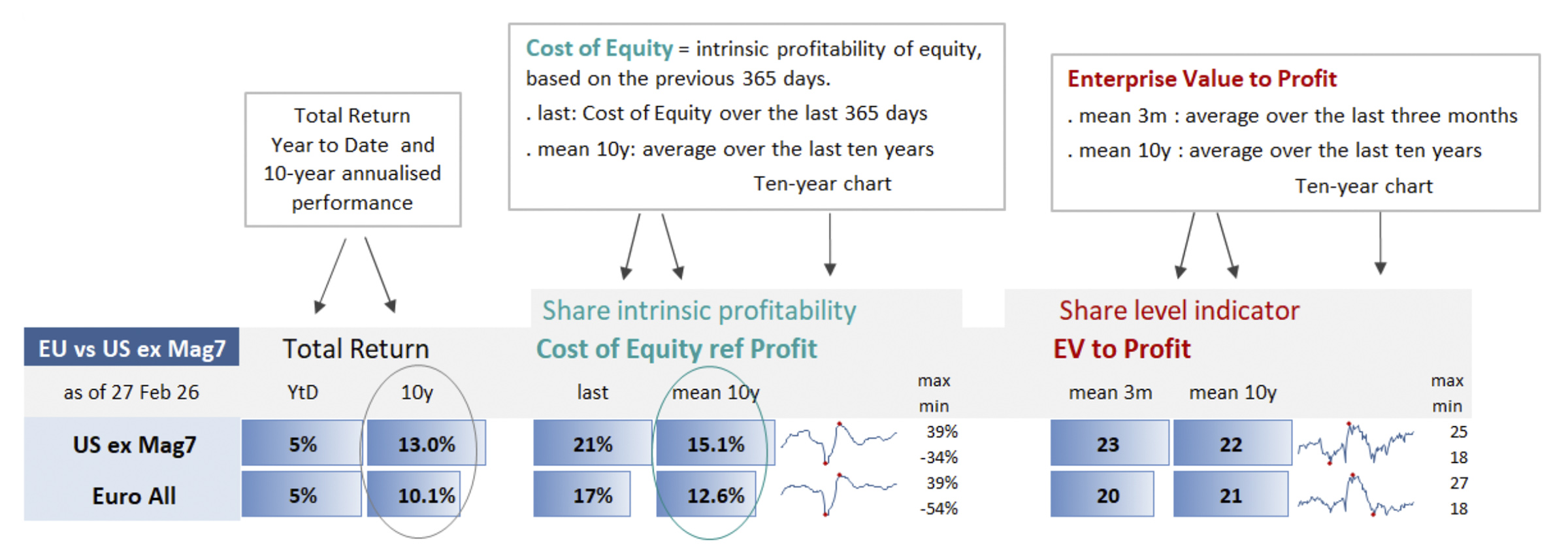Click the Euro All row label
Image resolution: width=1568 pixels, height=558 pixels.
[x=134, y=496]
